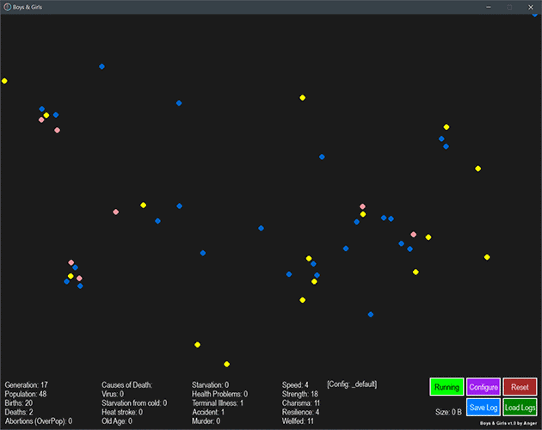Screen dimensions: 542x430
Task: Select the clipped blue dot below the close button
Action: (x=535, y=15)
